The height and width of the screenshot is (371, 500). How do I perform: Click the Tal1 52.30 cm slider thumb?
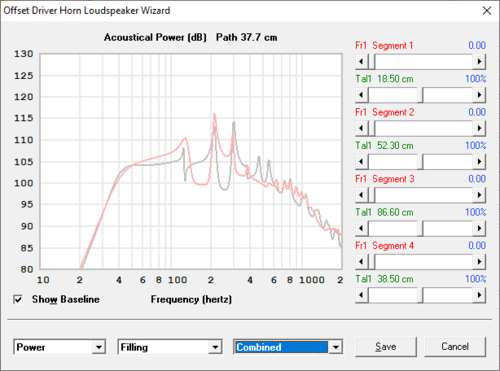tap(420, 162)
